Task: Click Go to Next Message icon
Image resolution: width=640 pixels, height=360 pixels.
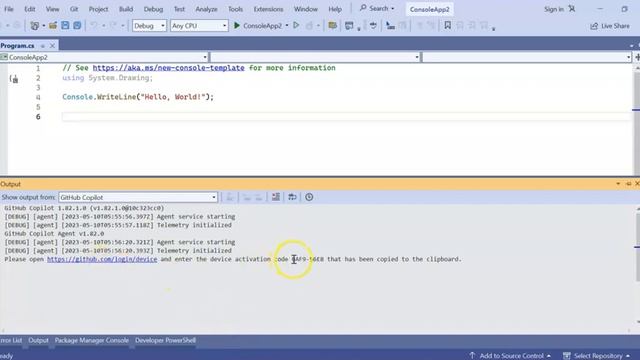Action: [x=259, y=197]
